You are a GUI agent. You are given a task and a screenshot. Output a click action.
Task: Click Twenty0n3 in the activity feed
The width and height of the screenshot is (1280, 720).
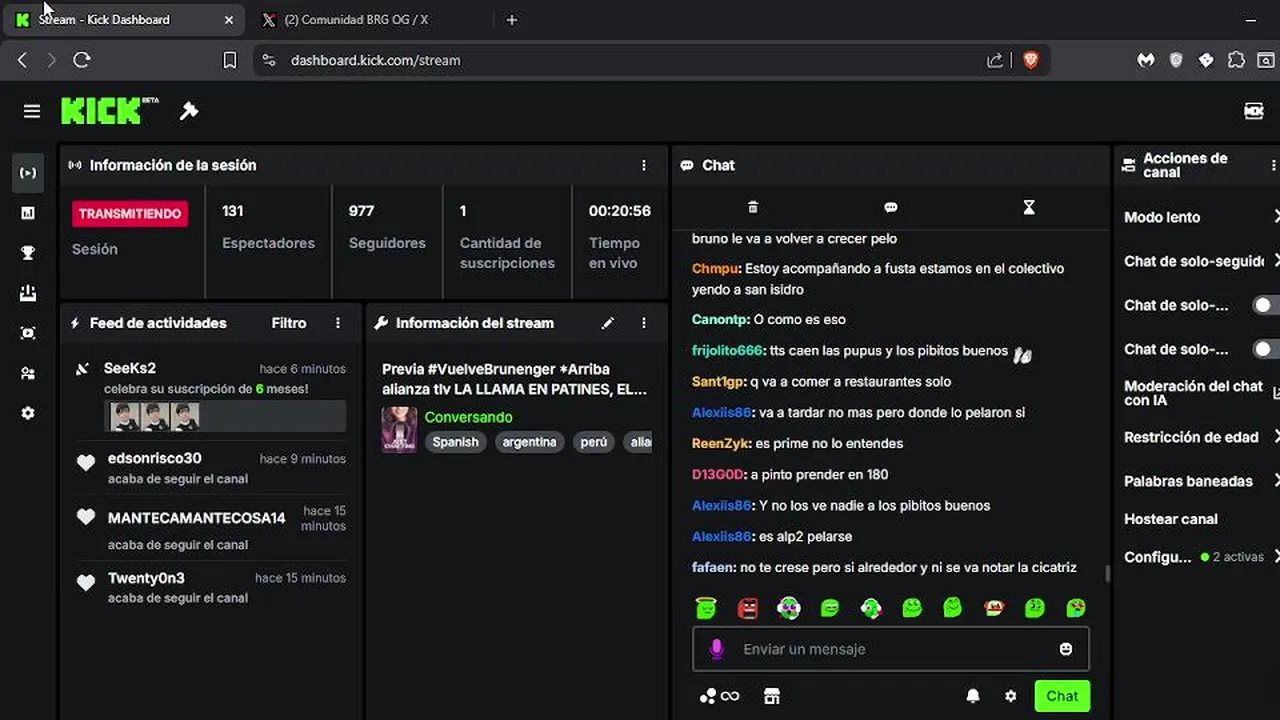[x=146, y=578]
